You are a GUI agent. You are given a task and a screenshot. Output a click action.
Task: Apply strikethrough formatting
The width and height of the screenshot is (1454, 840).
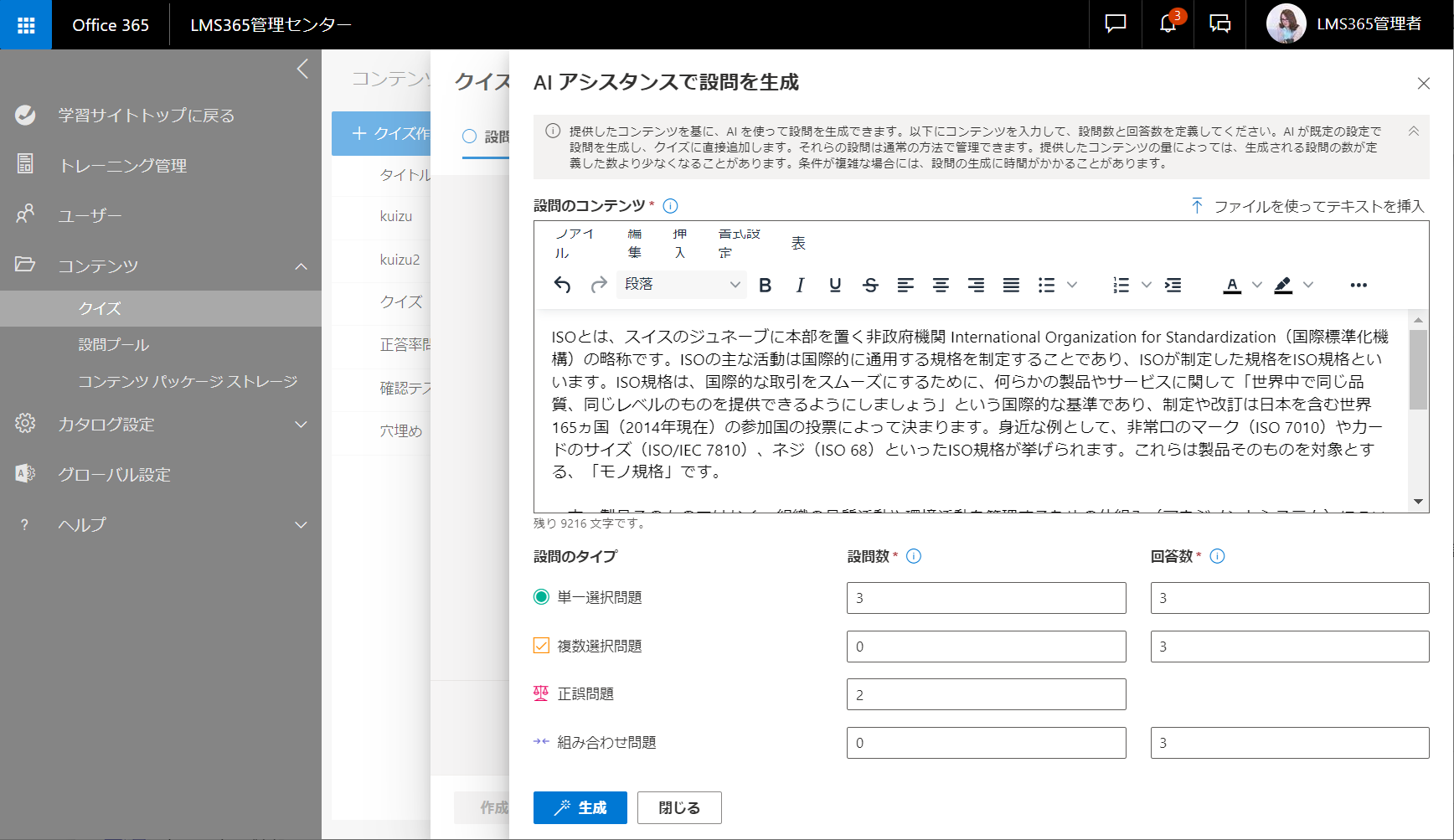pyautogui.click(x=870, y=285)
